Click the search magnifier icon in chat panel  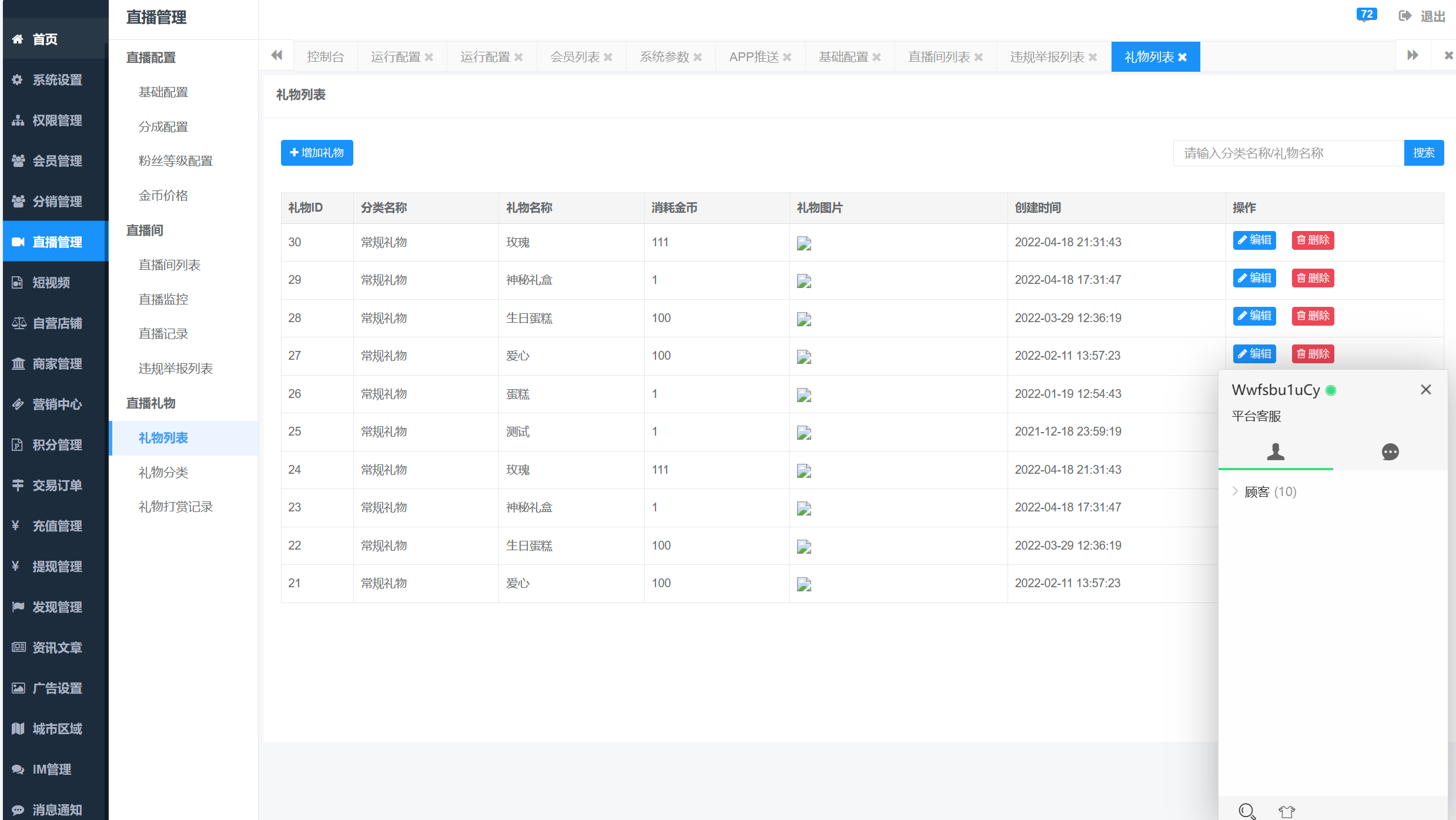pos(1247,811)
